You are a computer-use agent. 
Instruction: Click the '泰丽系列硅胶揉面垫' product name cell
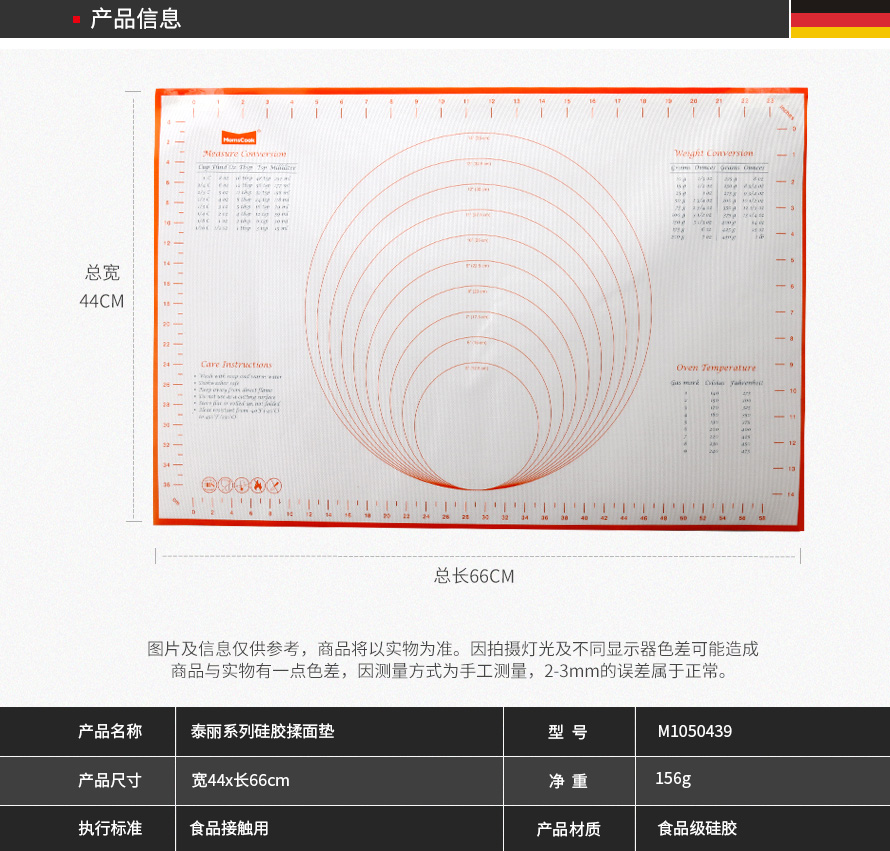coord(339,731)
